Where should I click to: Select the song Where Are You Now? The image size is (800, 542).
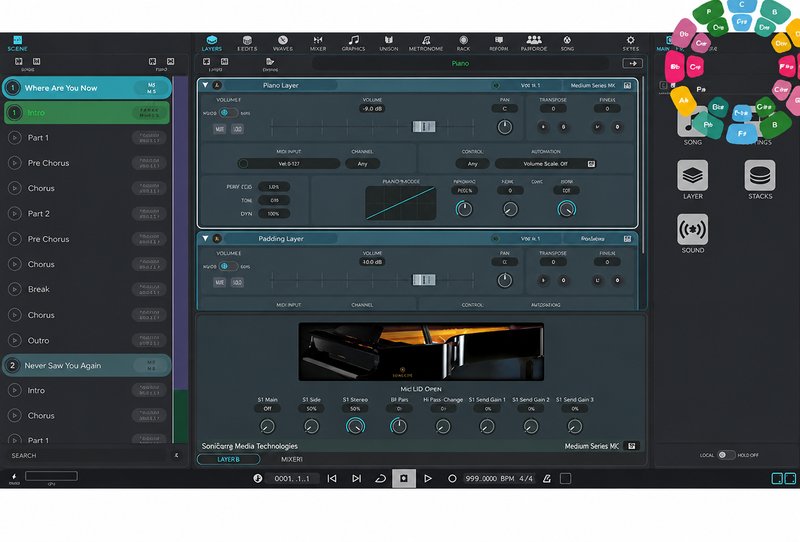click(87, 88)
